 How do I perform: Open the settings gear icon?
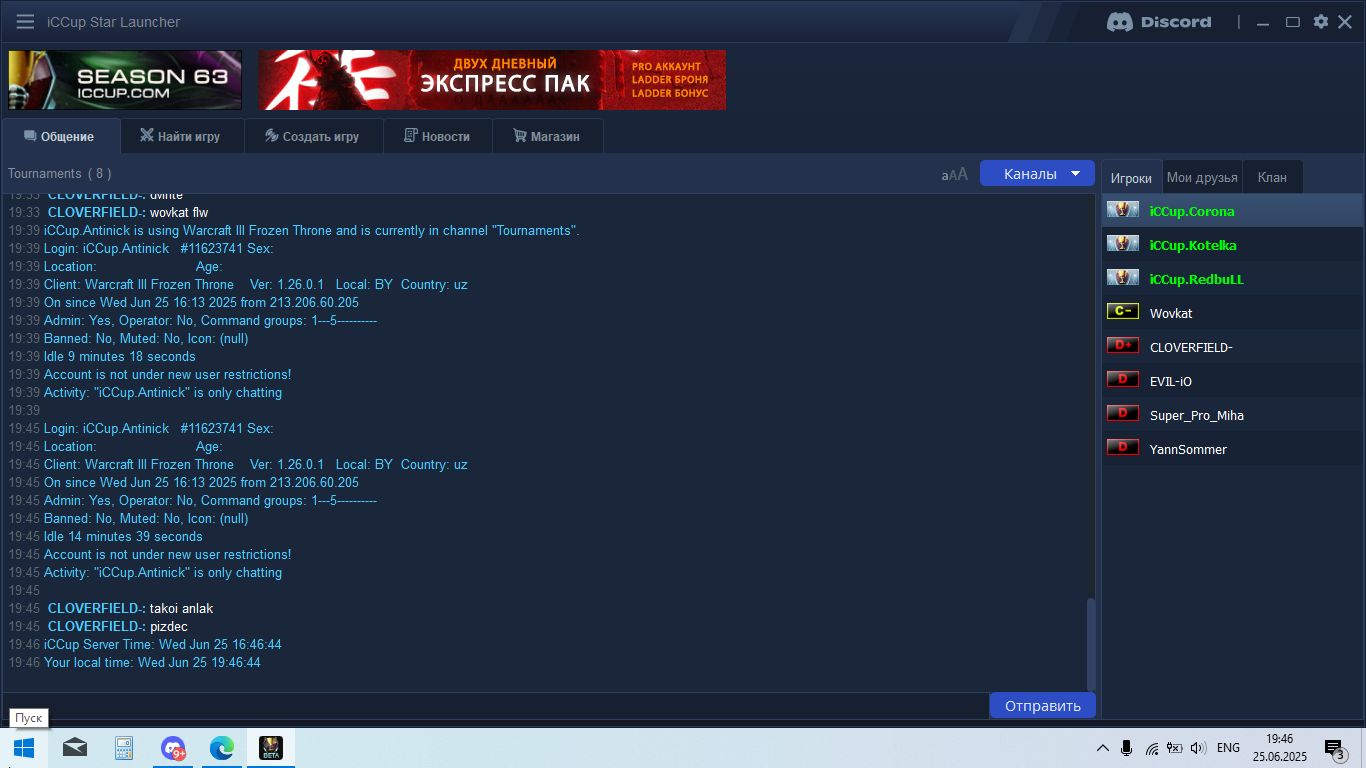point(1321,22)
